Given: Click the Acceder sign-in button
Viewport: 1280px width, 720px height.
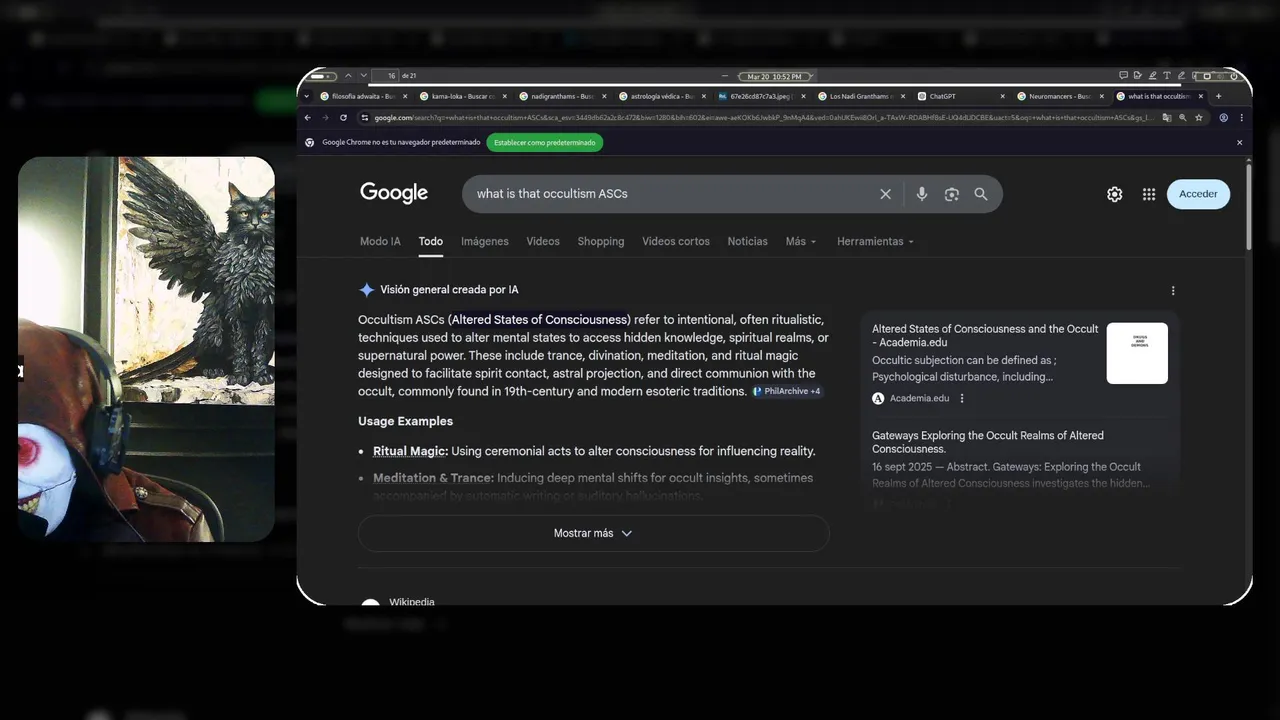Looking at the screenshot, I should pyautogui.click(x=1198, y=194).
